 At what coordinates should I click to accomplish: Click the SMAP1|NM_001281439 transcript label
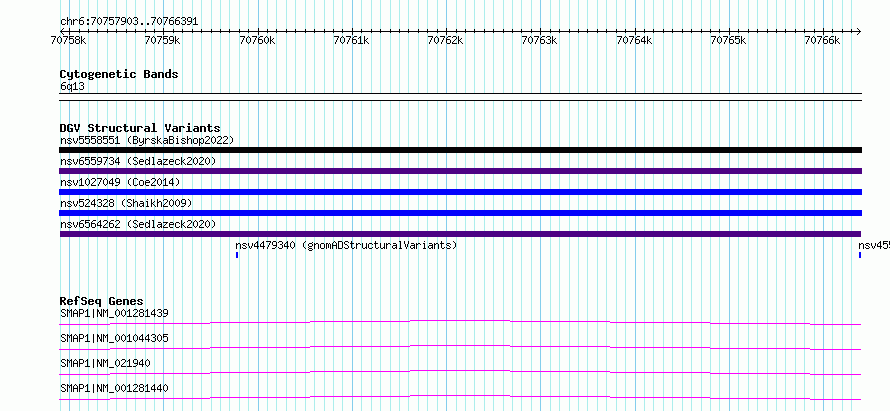(x=114, y=313)
